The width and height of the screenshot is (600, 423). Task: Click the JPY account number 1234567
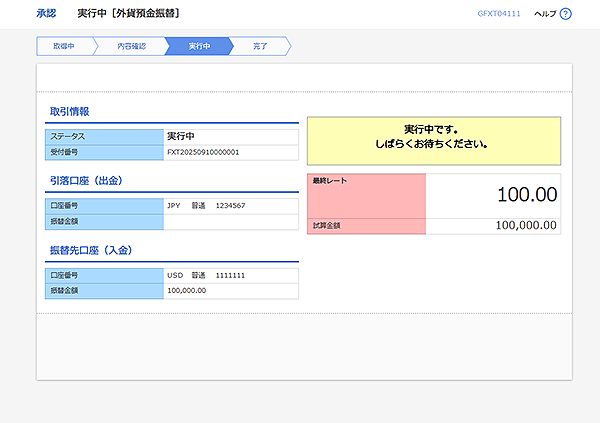pos(230,206)
